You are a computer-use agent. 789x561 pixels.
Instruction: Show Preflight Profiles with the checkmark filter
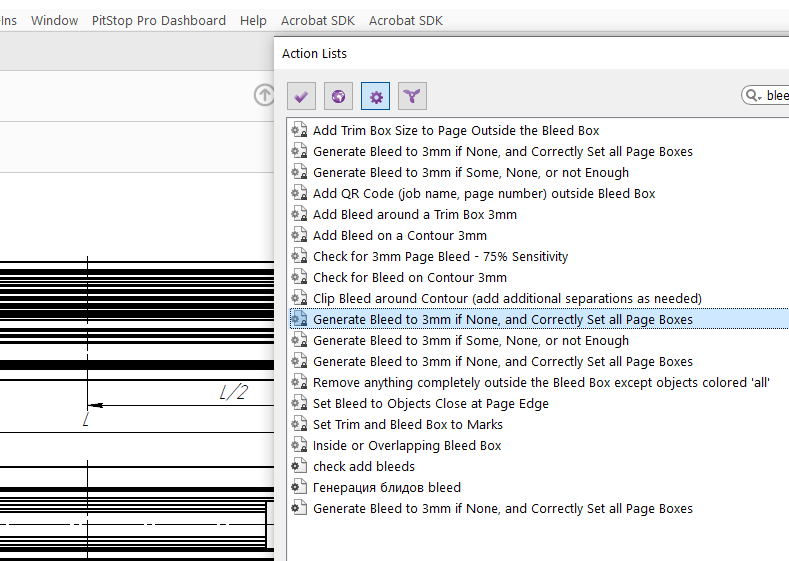(301, 96)
